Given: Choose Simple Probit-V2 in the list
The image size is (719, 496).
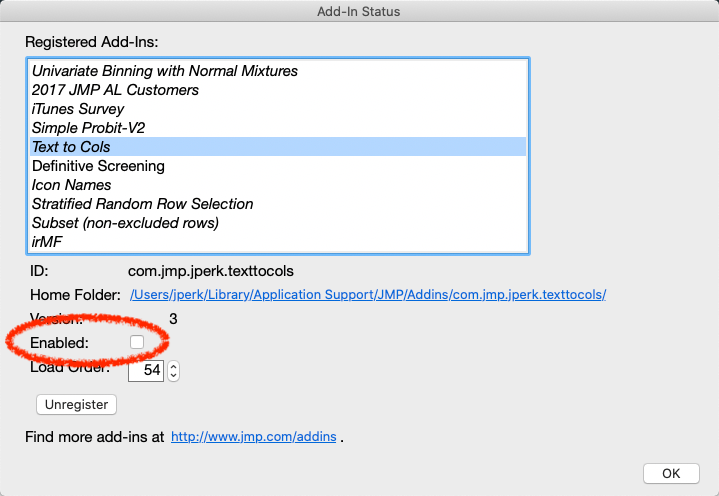Looking at the screenshot, I should coord(278,128).
